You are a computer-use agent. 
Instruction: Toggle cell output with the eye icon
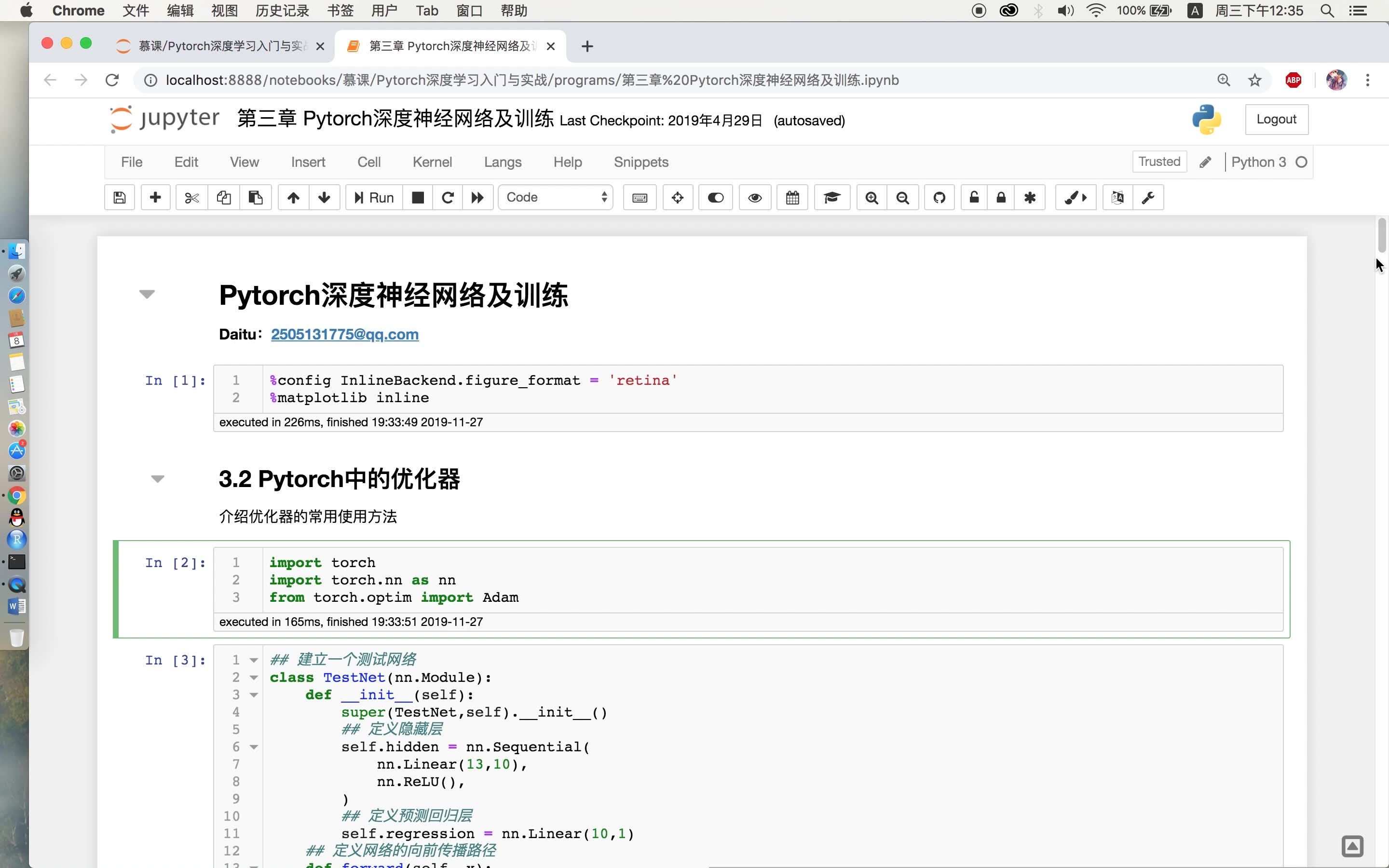click(754, 197)
